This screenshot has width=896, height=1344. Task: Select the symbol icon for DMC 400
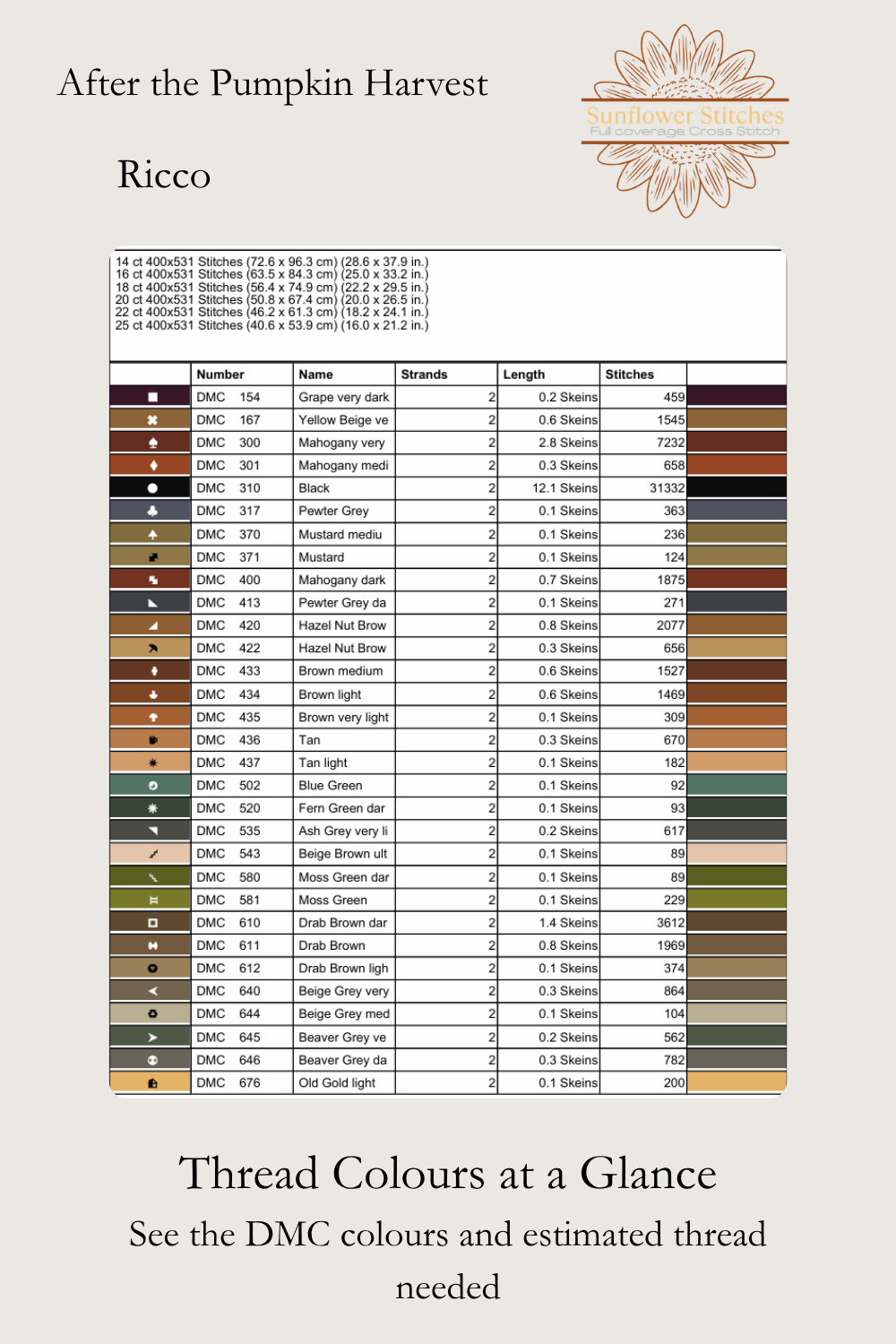152,580
